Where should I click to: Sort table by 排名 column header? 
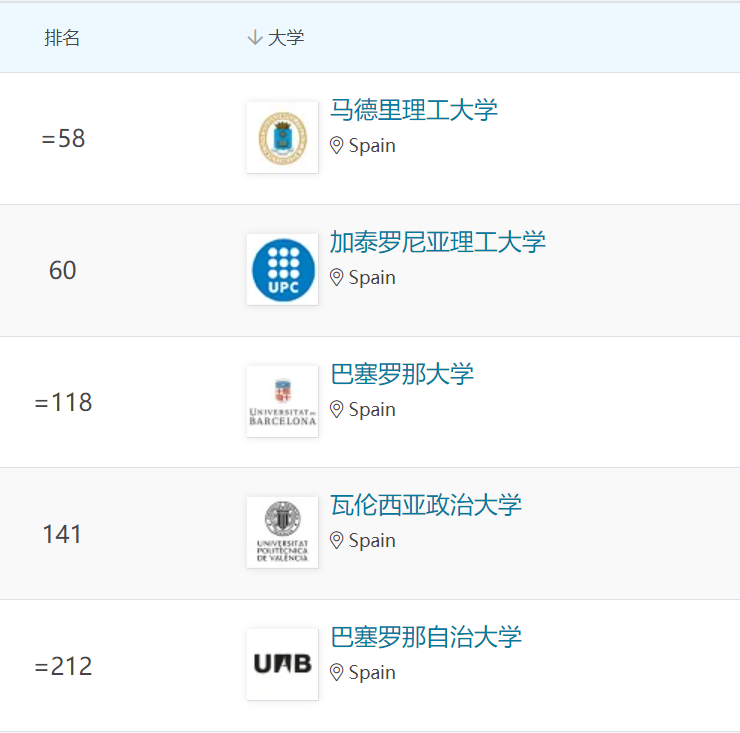click(x=62, y=38)
